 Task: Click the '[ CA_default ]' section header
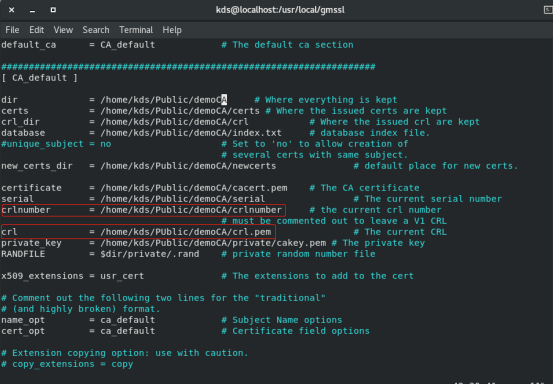click(40, 78)
